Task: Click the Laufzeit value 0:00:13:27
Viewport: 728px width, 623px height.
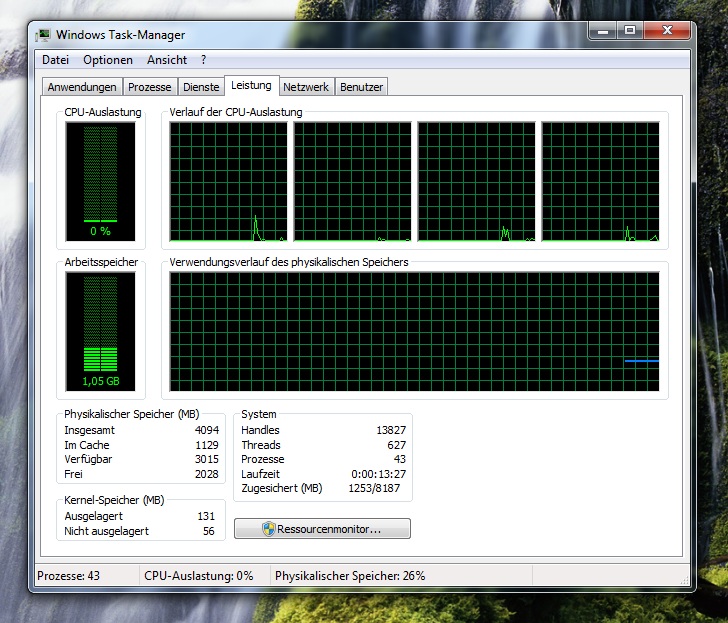Action: [378, 474]
